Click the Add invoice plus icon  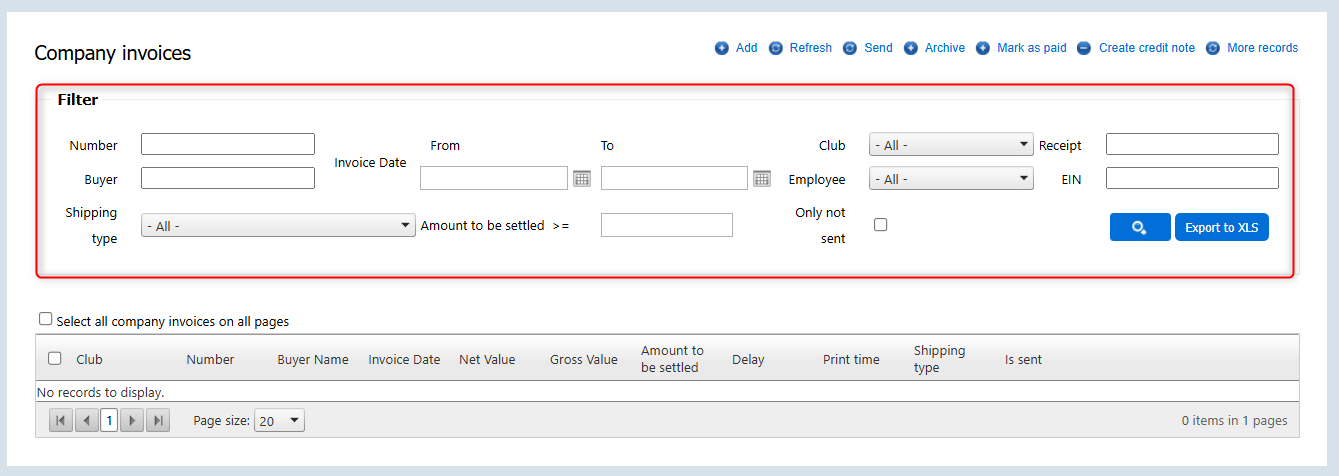point(722,48)
